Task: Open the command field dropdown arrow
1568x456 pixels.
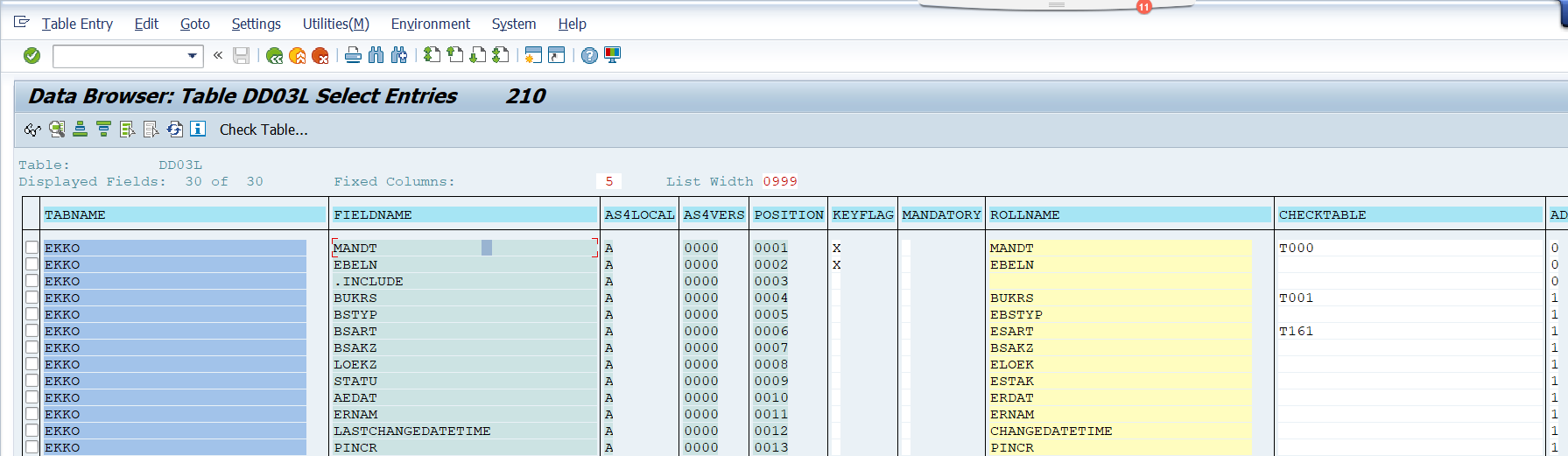Action: click(x=193, y=56)
